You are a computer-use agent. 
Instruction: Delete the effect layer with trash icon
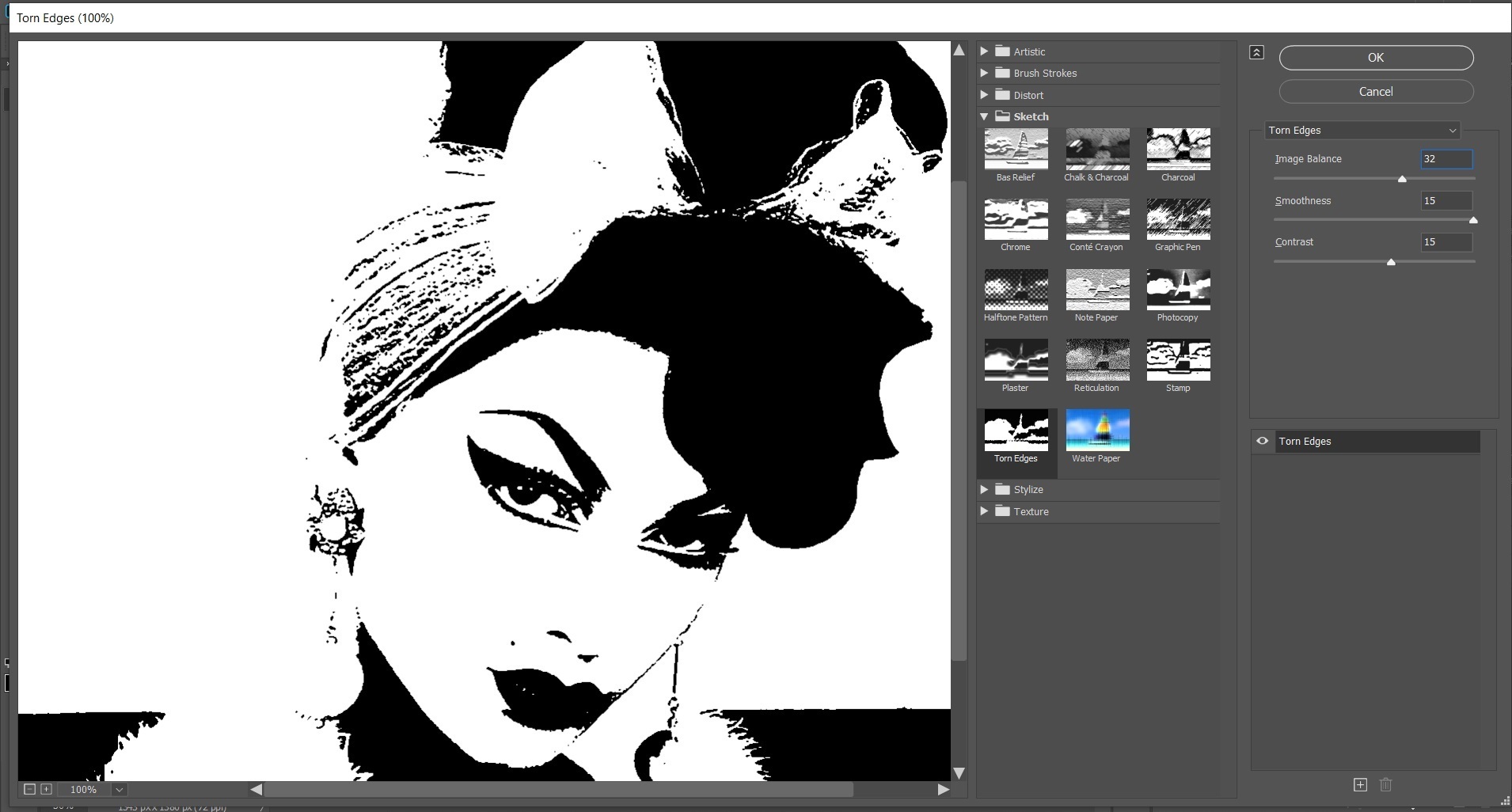click(x=1385, y=785)
